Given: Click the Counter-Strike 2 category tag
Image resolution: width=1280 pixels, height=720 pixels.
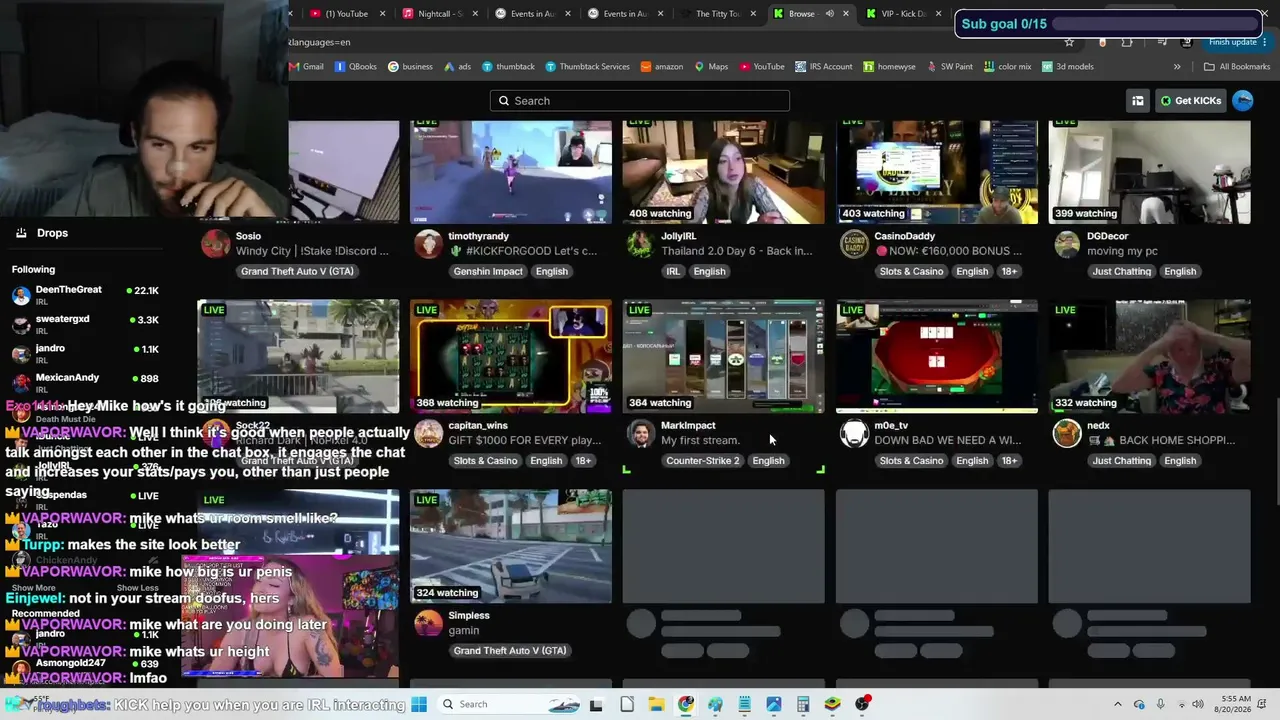Looking at the screenshot, I should [702, 461].
